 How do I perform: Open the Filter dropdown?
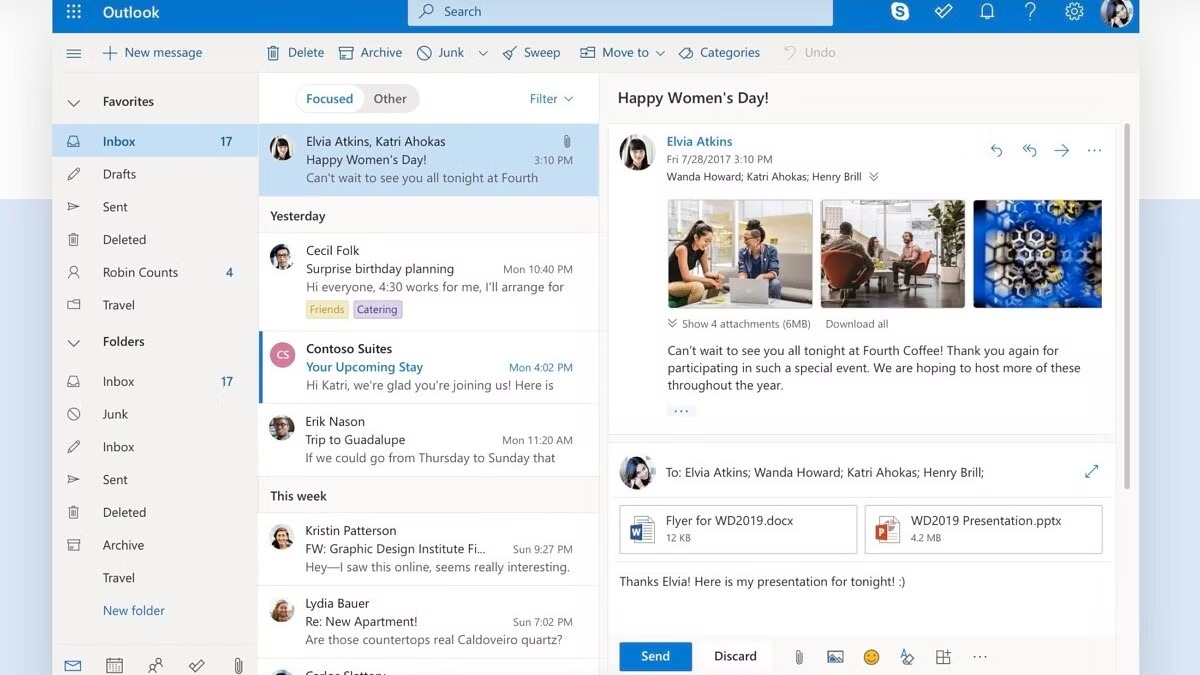(x=550, y=98)
